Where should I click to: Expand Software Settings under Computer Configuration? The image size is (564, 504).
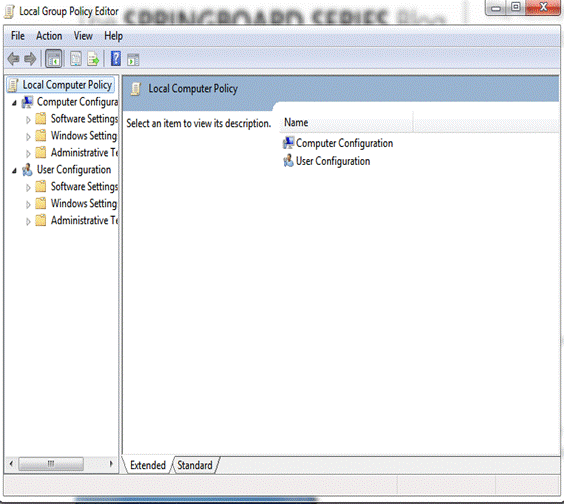click(28, 120)
